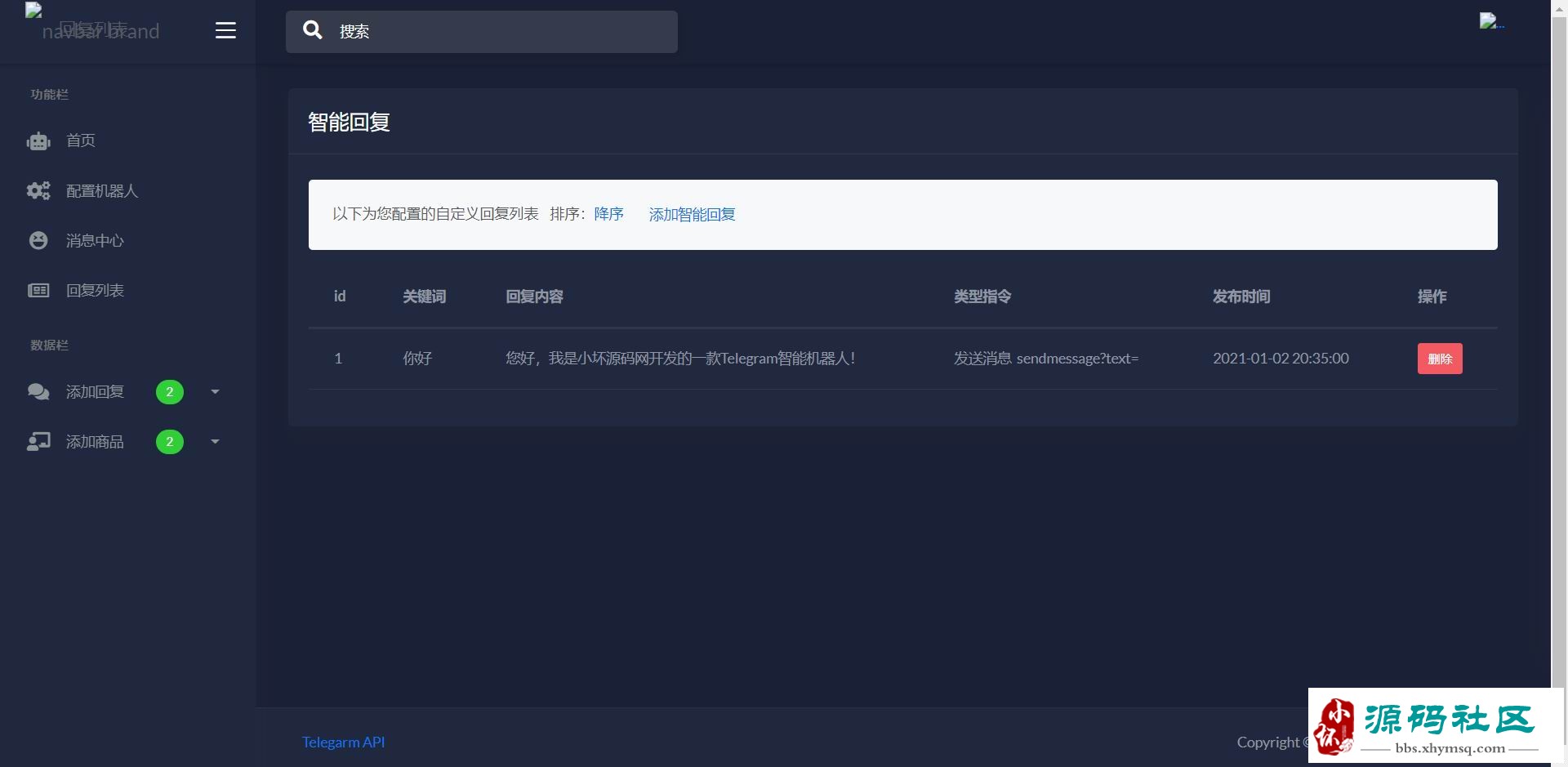The width and height of the screenshot is (1568, 767).
Task: Click into the 搜索 input field
Action: [x=506, y=32]
